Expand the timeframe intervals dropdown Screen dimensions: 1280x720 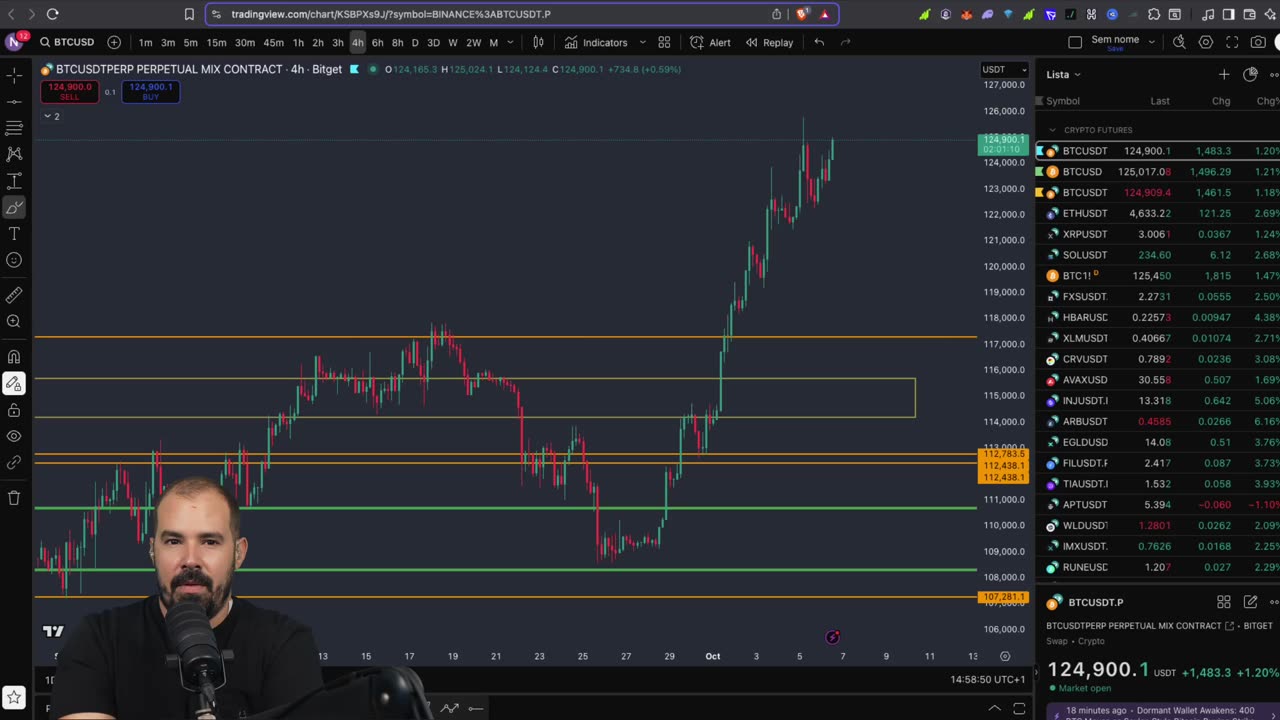point(511,42)
